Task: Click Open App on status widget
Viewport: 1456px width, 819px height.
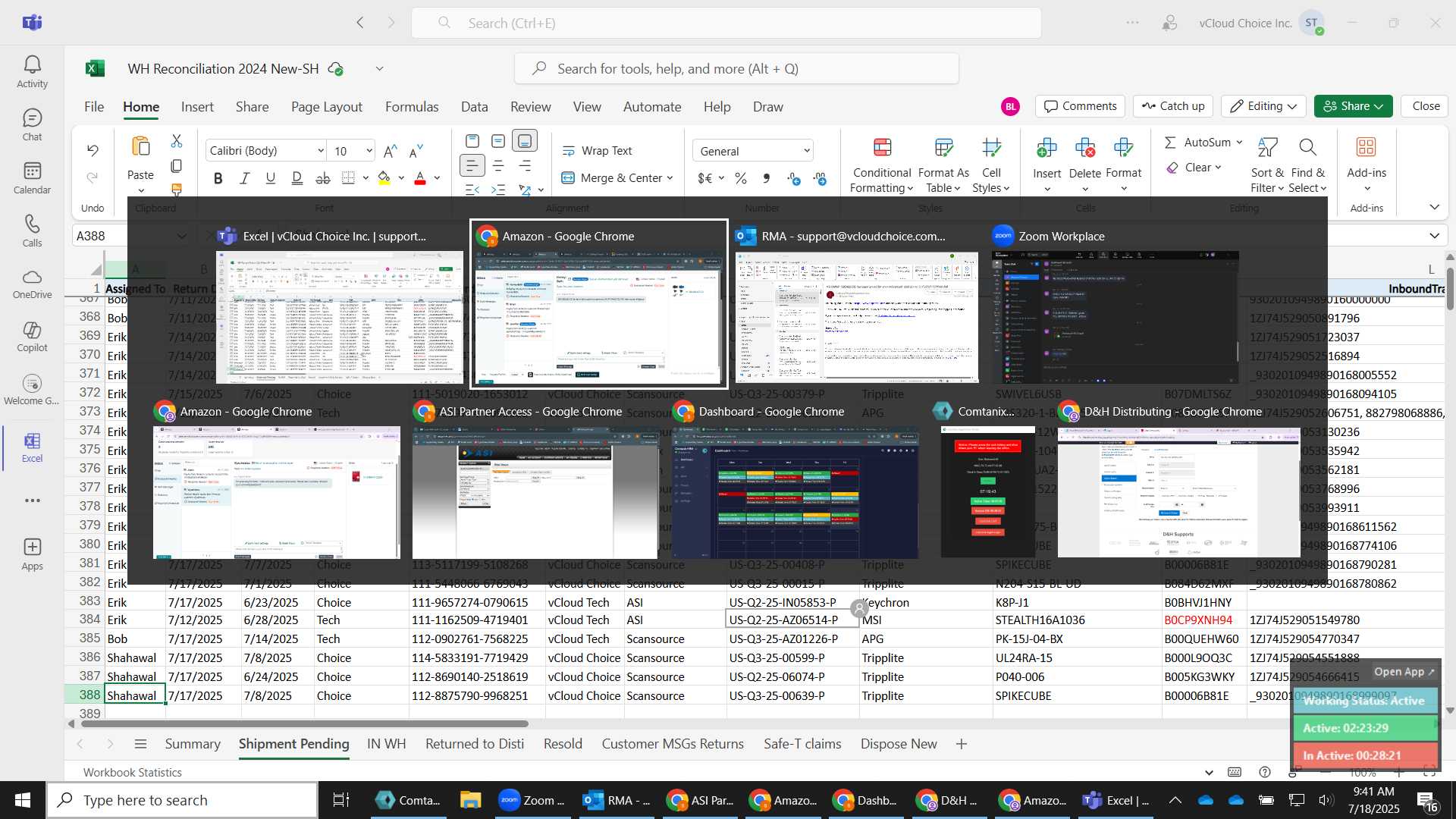Action: 1404,672
